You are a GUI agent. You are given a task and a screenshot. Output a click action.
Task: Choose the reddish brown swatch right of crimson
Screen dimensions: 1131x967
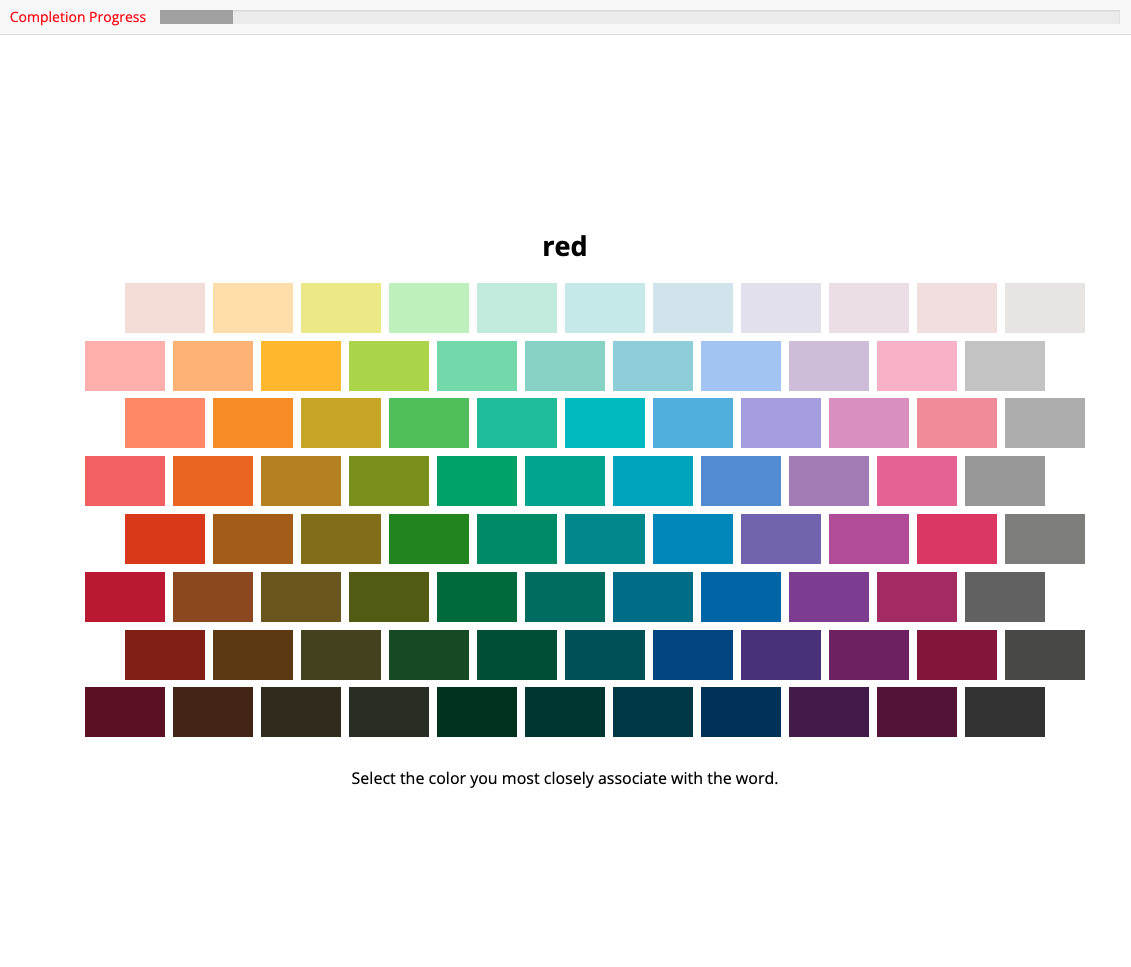click(213, 597)
